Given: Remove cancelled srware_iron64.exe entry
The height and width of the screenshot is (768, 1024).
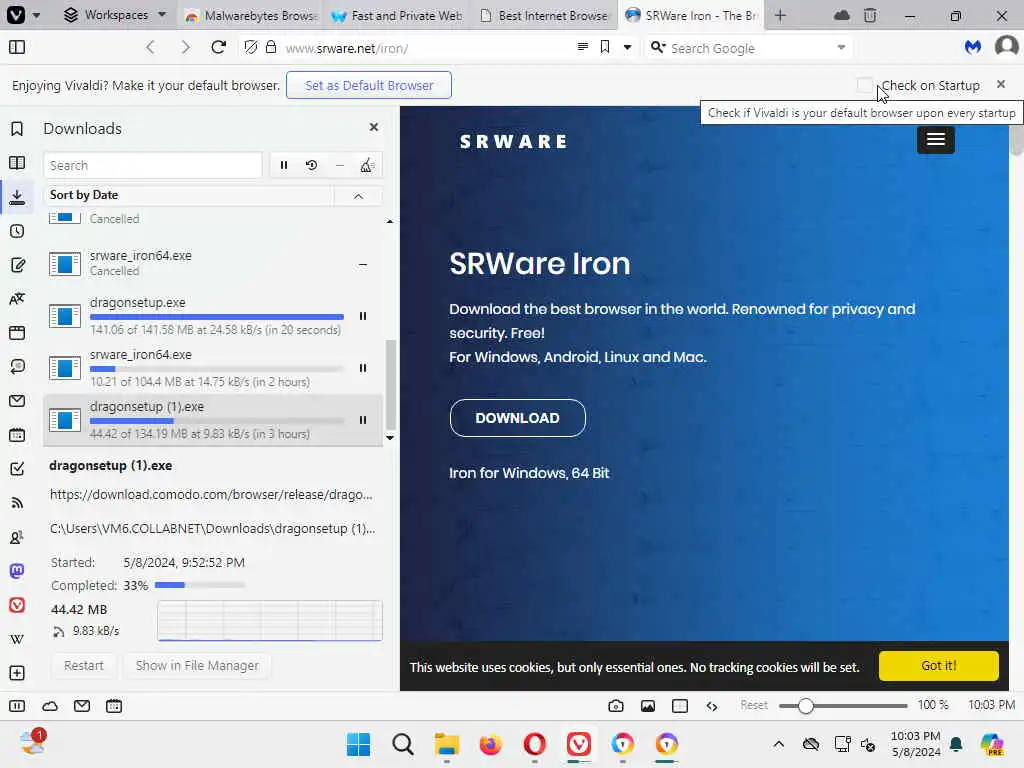Looking at the screenshot, I should [363, 264].
